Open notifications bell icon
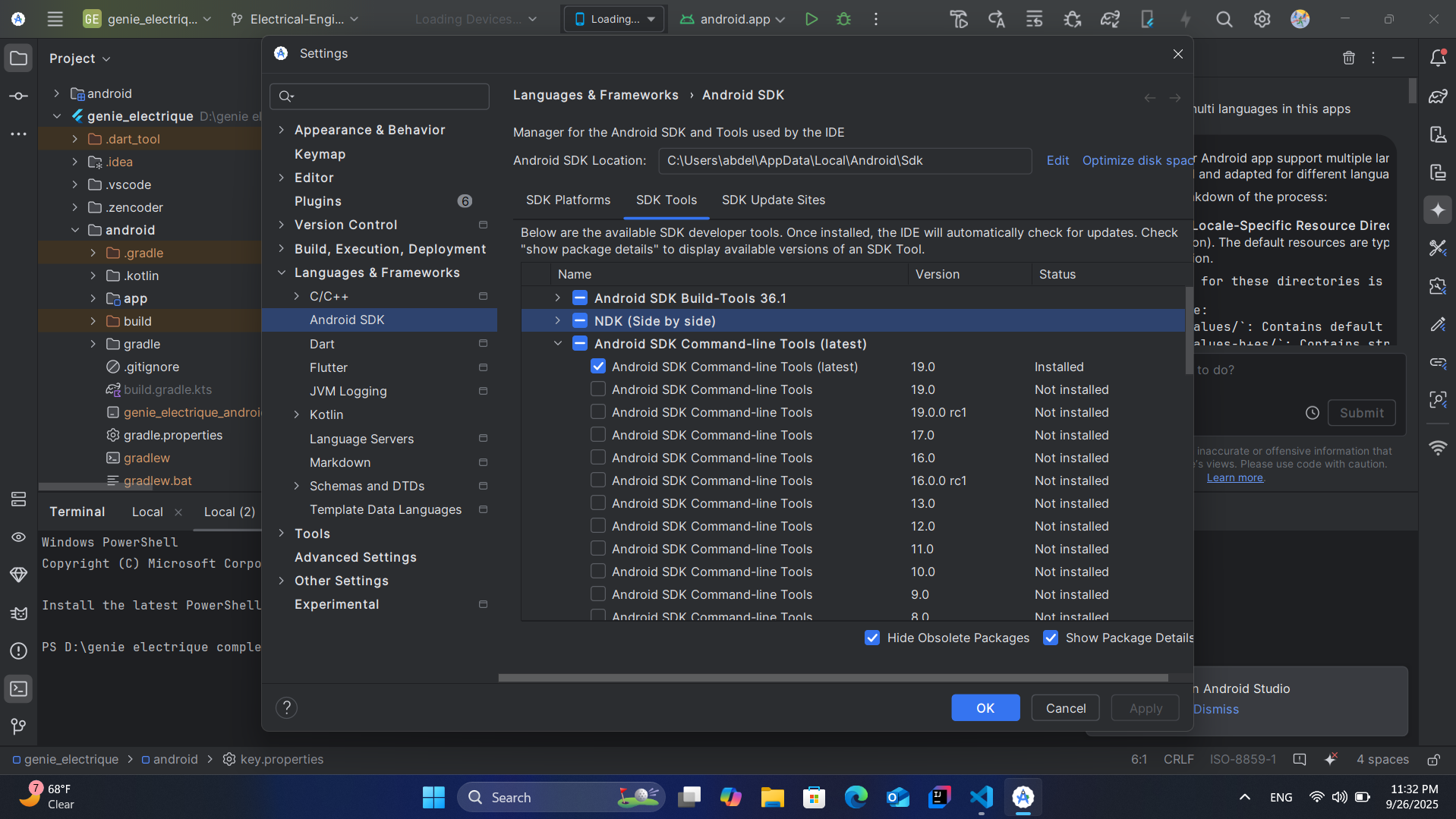This screenshot has height=819, width=1456. 1437,58
